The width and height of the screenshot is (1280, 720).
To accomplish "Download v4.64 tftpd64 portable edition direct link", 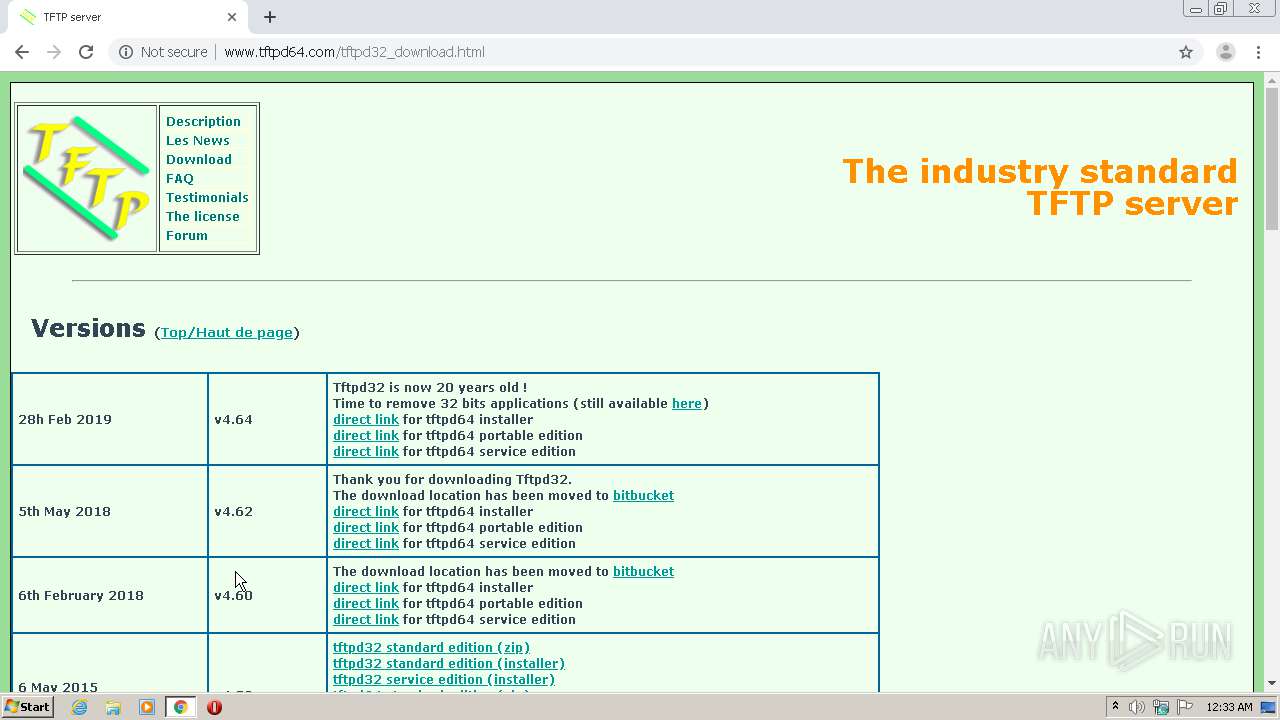I will [365, 435].
